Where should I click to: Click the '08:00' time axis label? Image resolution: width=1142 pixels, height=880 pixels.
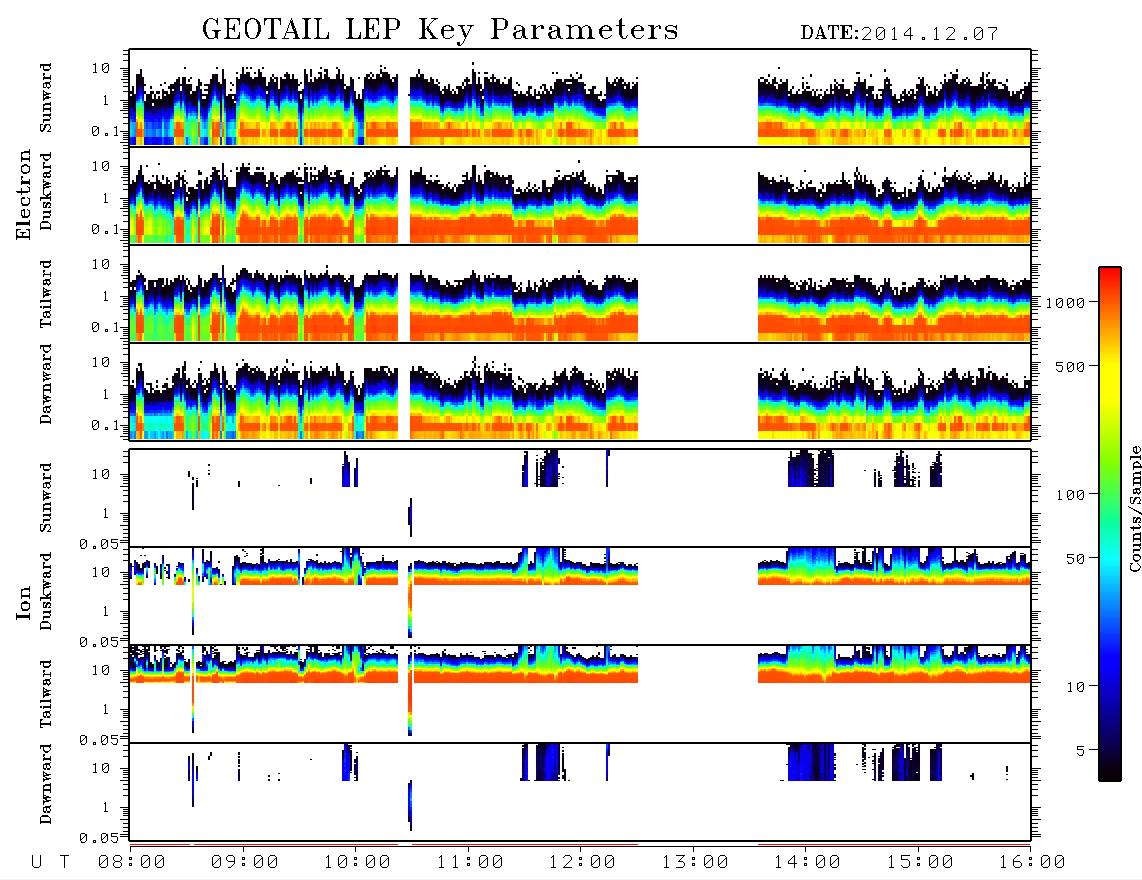(132, 863)
